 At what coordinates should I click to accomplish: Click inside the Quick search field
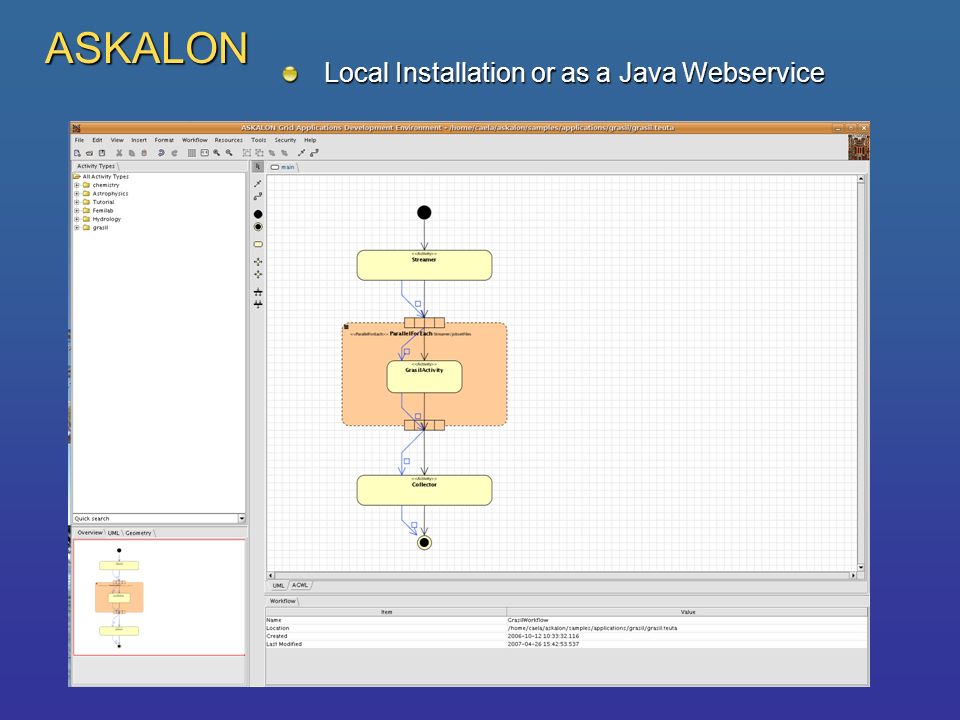click(x=156, y=519)
